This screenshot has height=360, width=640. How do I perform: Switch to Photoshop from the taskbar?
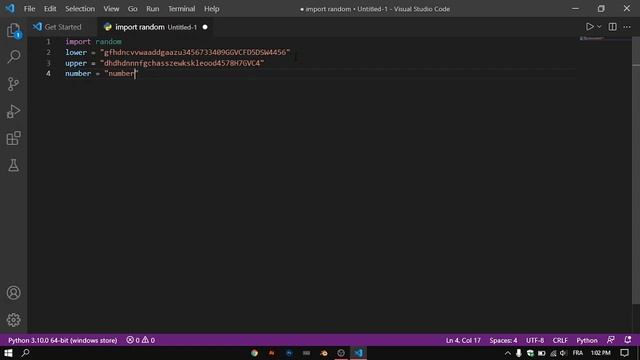289,353
